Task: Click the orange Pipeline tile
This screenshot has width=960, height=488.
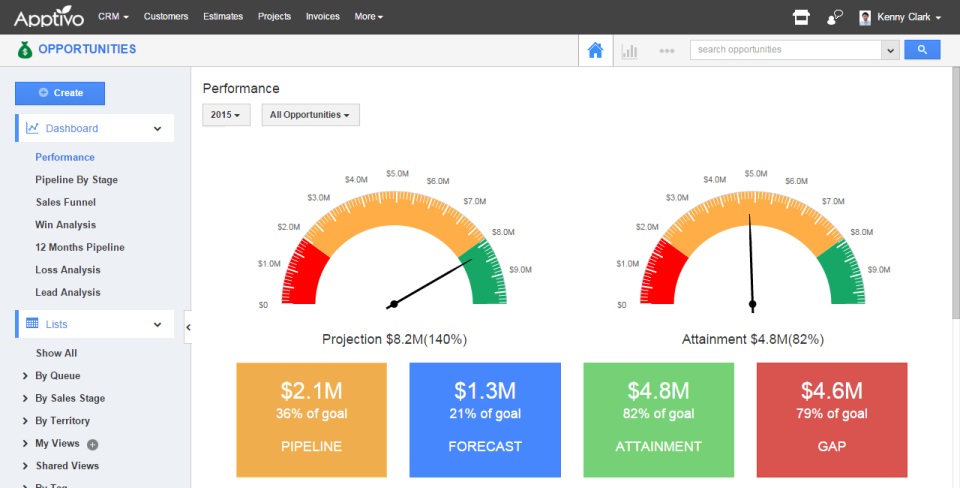Action: pos(311,419)
